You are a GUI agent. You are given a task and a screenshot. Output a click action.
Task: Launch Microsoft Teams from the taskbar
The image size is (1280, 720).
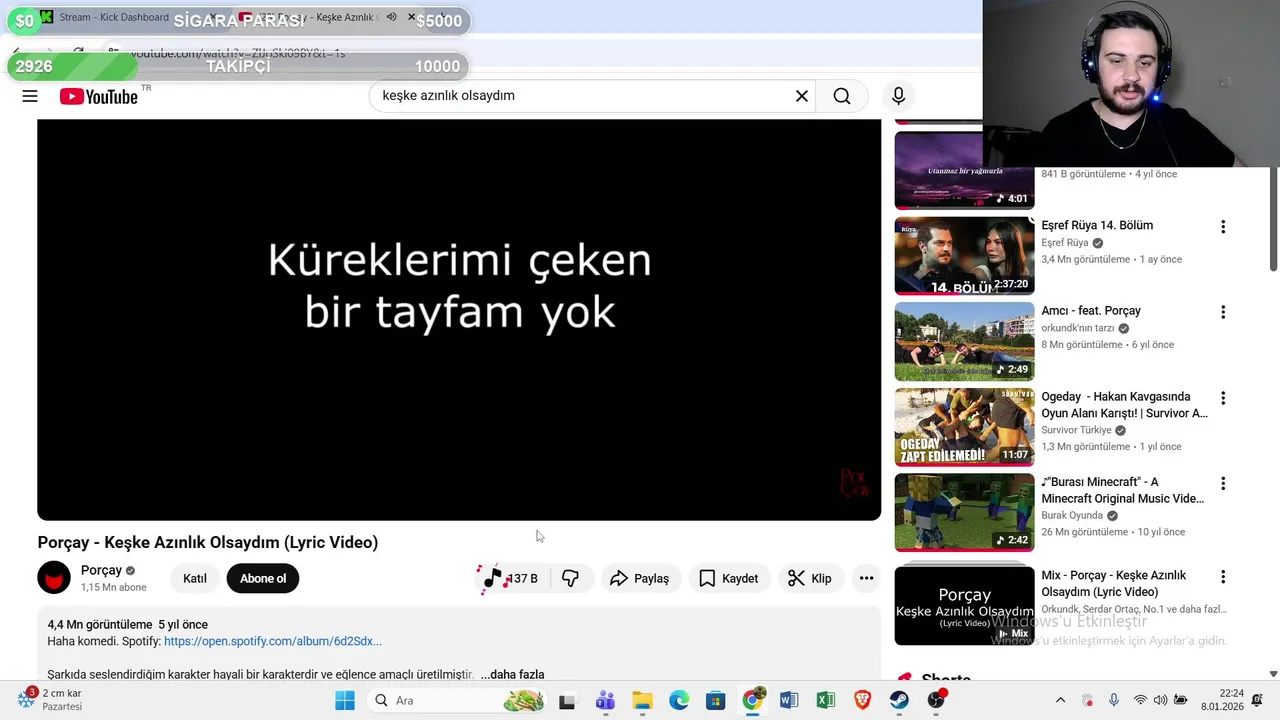tap(605, 700)
